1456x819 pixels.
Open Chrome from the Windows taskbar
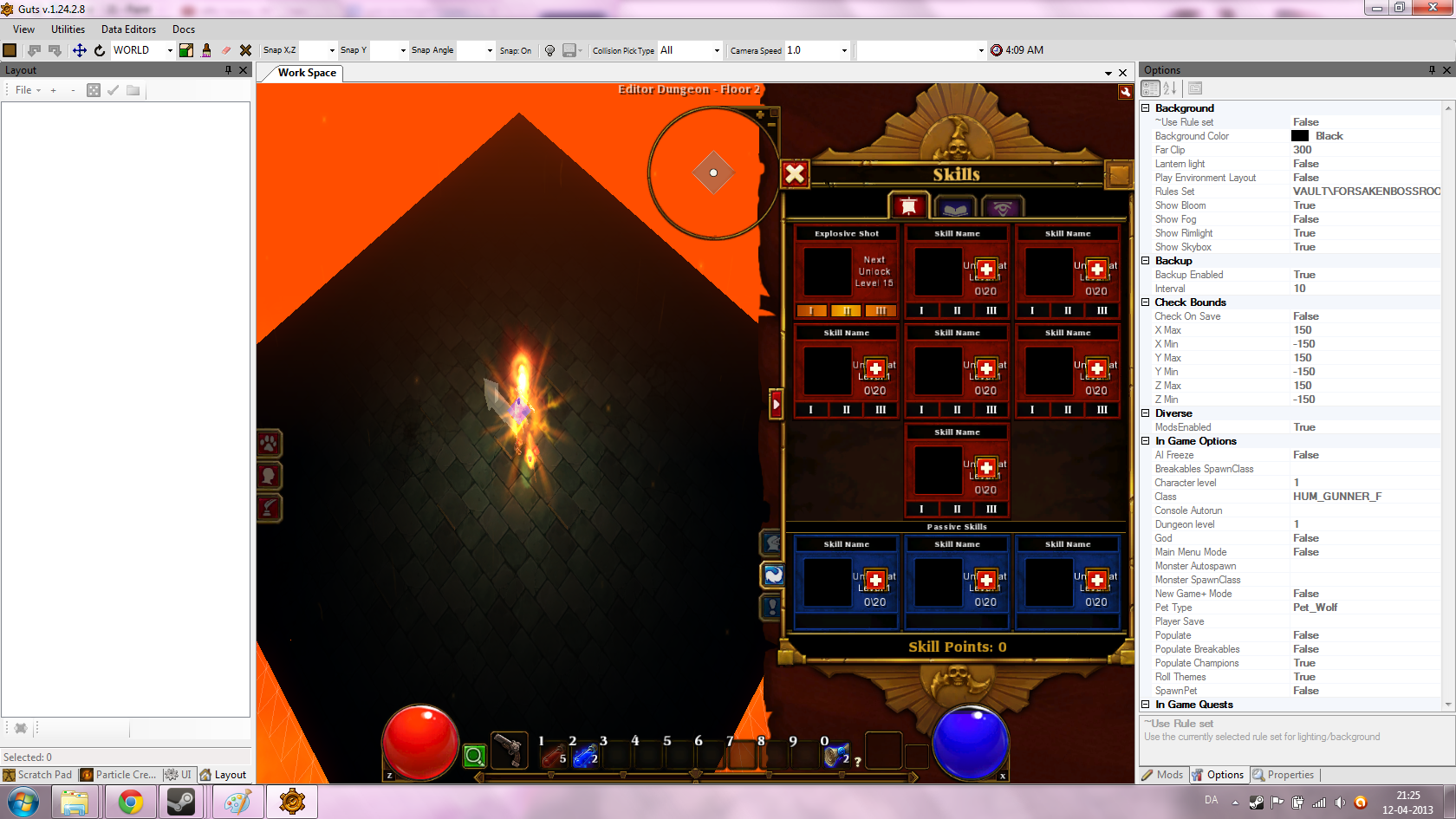click(x=131, y=802)
